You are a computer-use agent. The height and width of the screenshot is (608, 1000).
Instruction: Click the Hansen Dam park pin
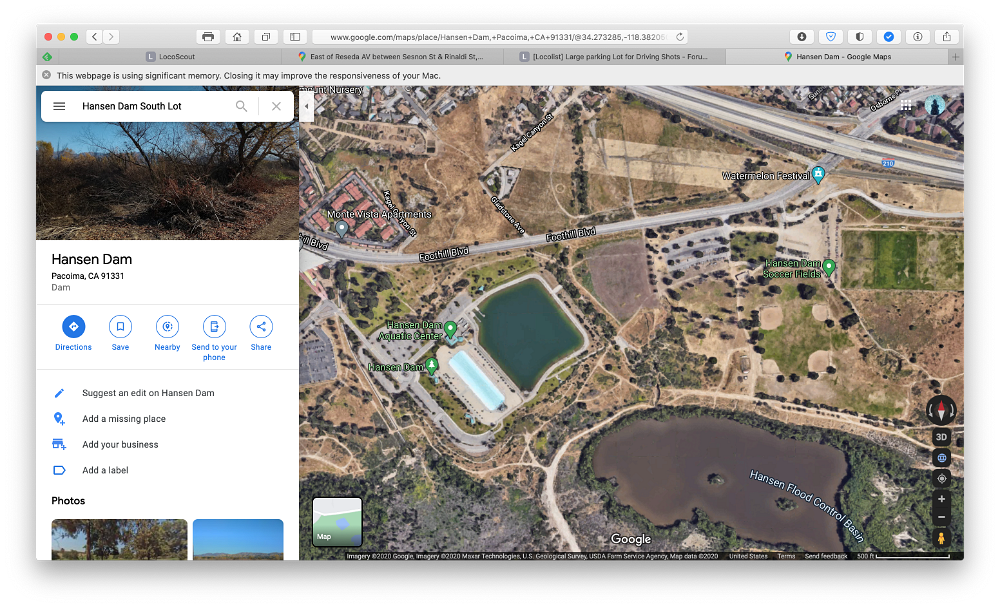tap(432, 366)
